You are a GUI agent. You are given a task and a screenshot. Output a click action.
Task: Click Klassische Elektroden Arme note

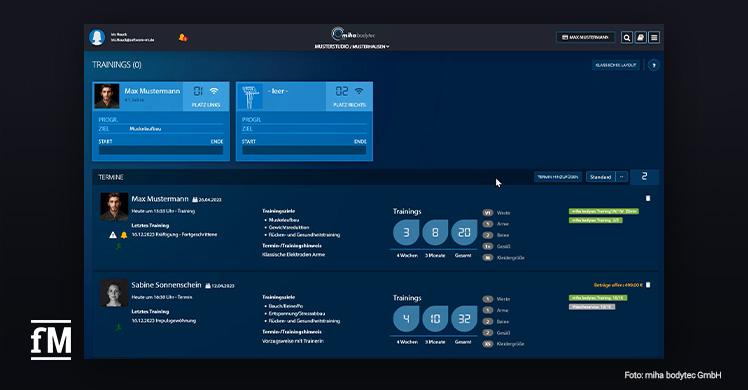click(293, 255)
